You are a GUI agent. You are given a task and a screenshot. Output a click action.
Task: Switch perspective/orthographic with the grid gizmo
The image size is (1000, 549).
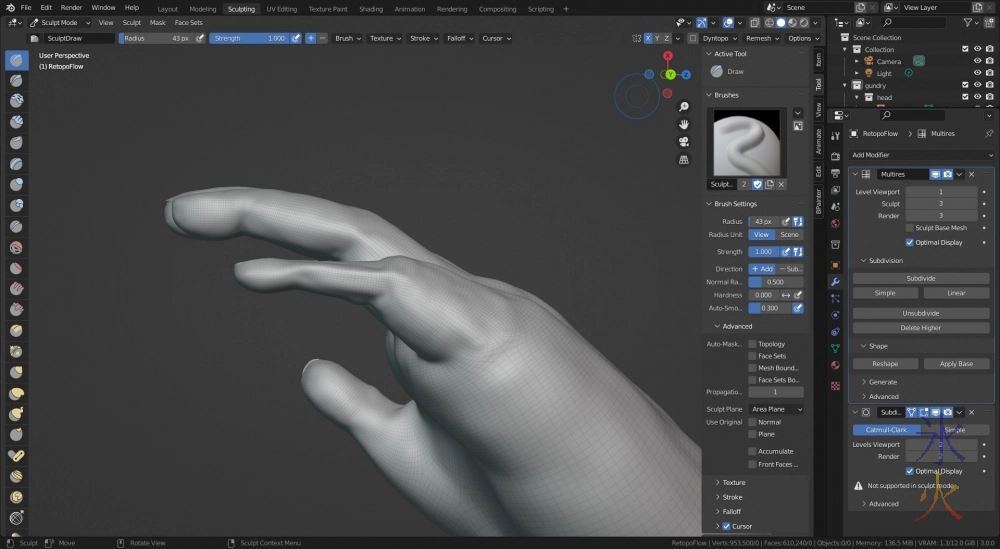click(x=683, y=158)
